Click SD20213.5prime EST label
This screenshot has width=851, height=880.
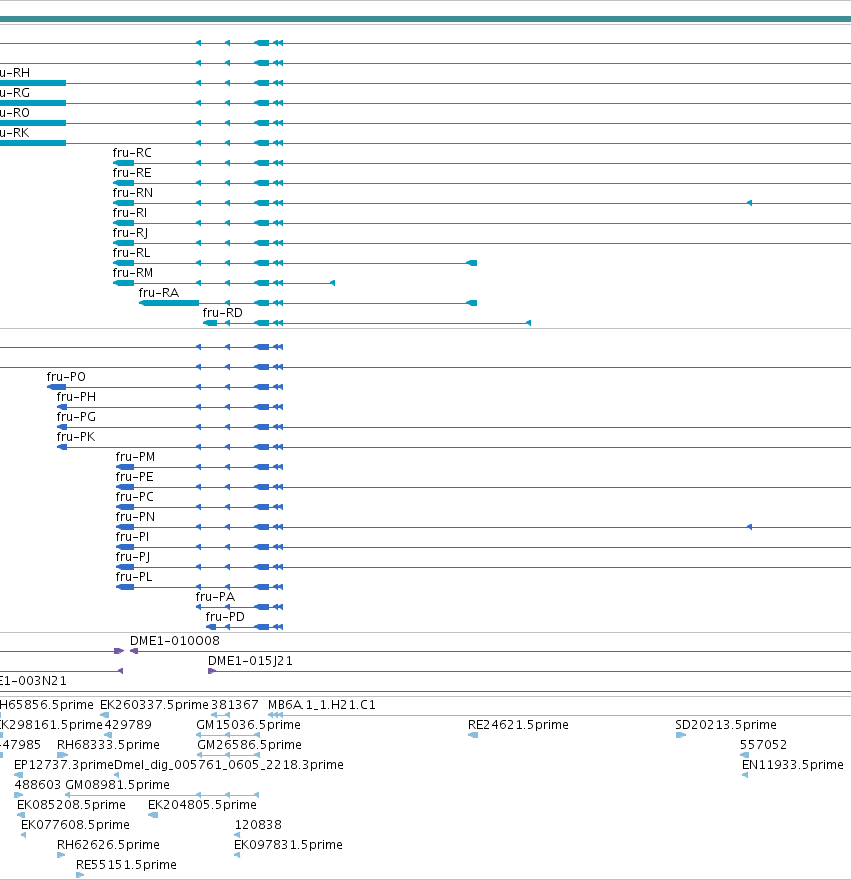pos(726,725)
